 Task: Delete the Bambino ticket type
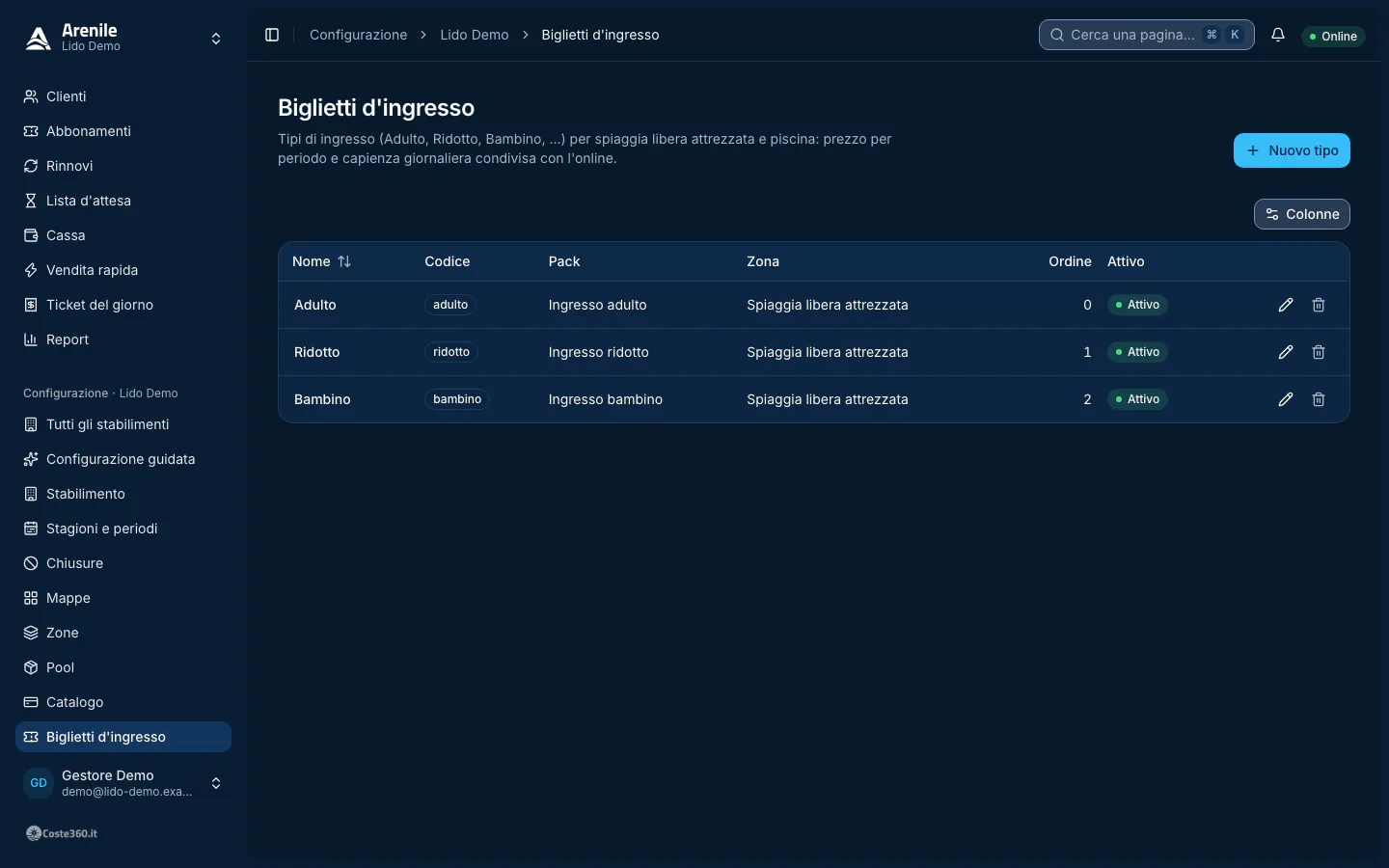[x=1319, y=399]
